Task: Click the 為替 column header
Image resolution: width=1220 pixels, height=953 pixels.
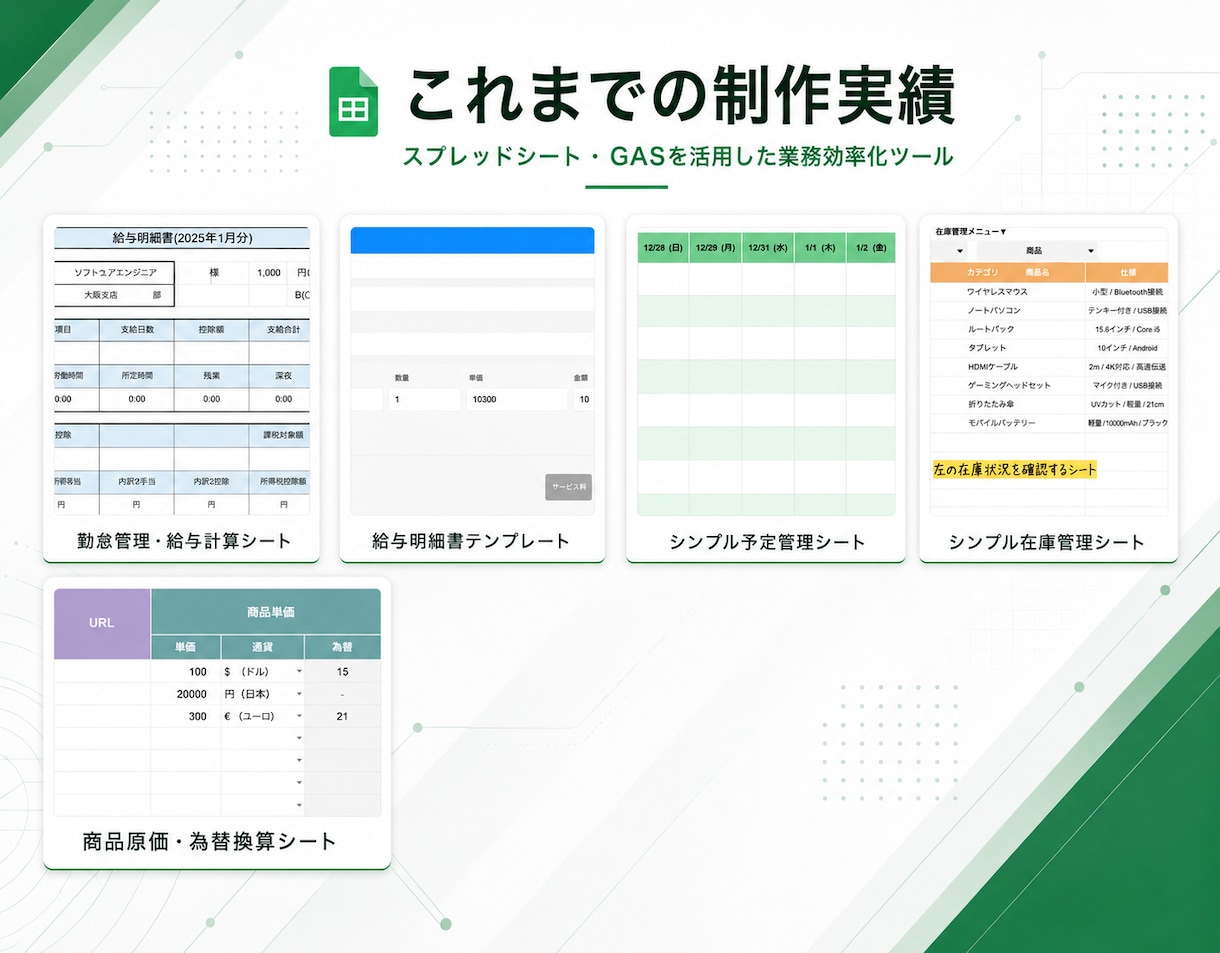Action: (x=343, y=647)
